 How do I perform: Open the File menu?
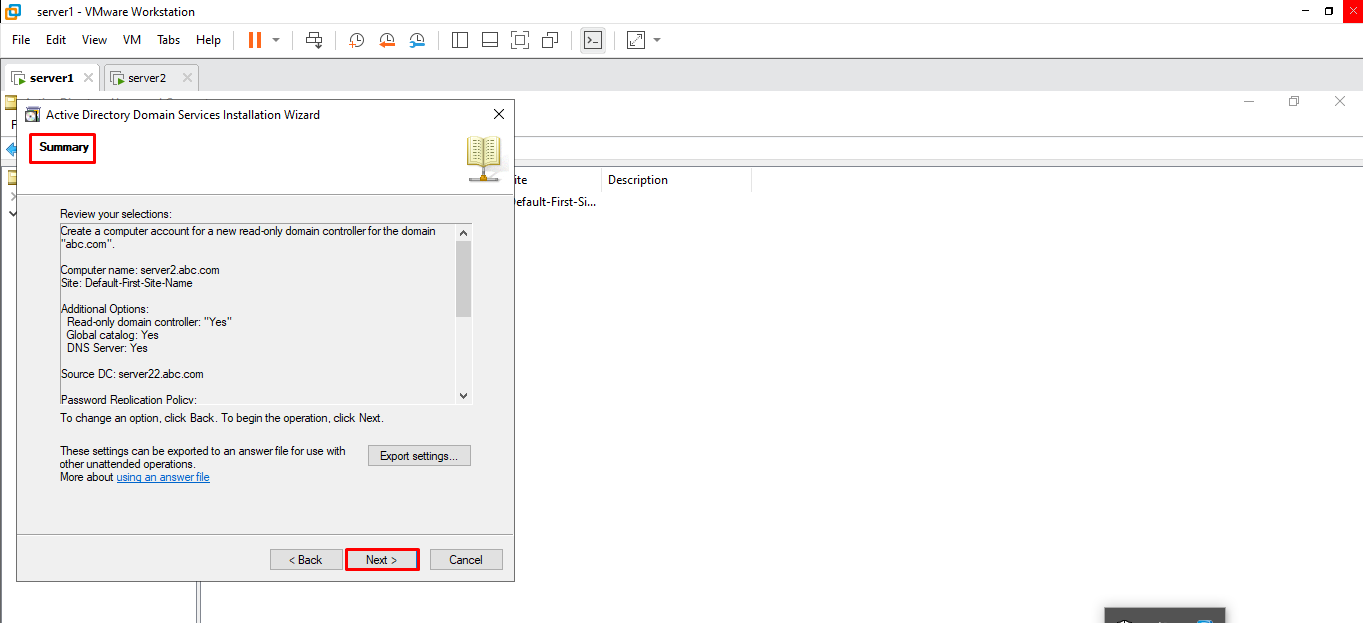pos(21,40)
